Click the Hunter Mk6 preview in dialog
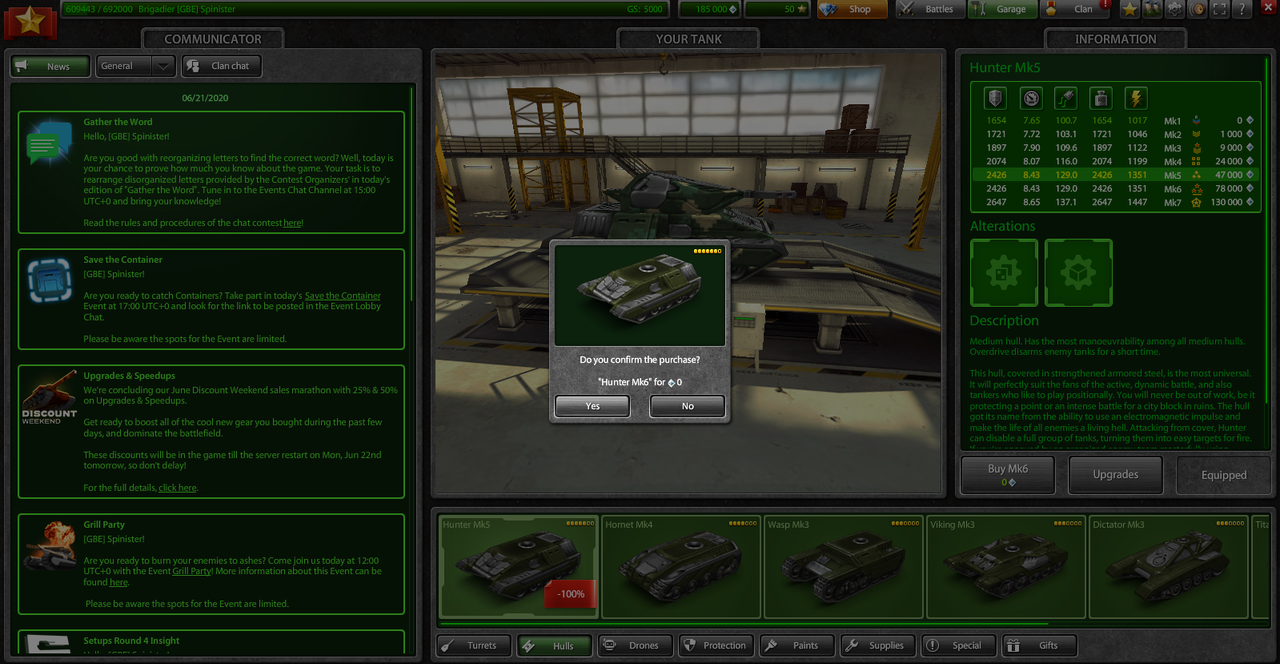 [x=640, y=295]
